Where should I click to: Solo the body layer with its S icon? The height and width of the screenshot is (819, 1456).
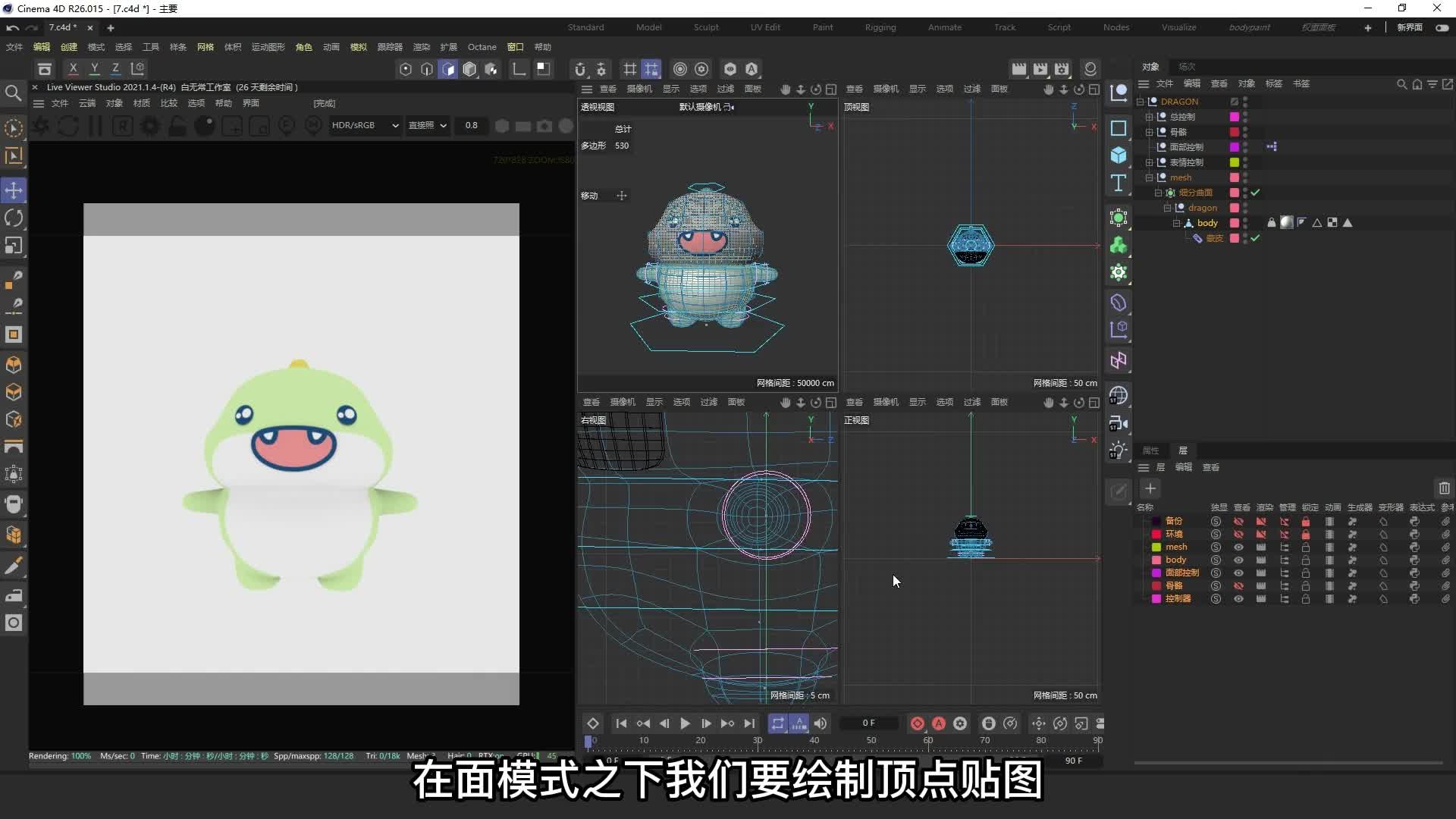point(1216,560)
